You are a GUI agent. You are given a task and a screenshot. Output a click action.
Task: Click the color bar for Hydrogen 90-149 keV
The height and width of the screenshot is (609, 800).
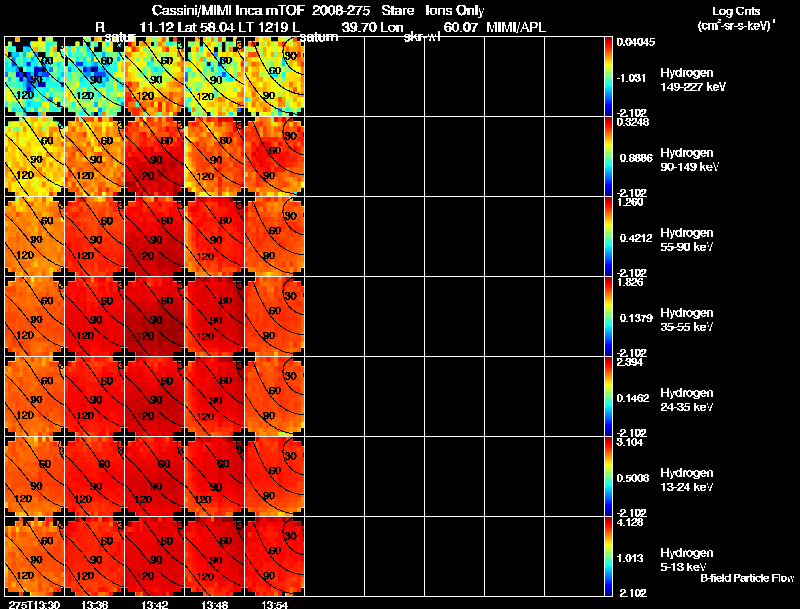[x=608, y=156]
